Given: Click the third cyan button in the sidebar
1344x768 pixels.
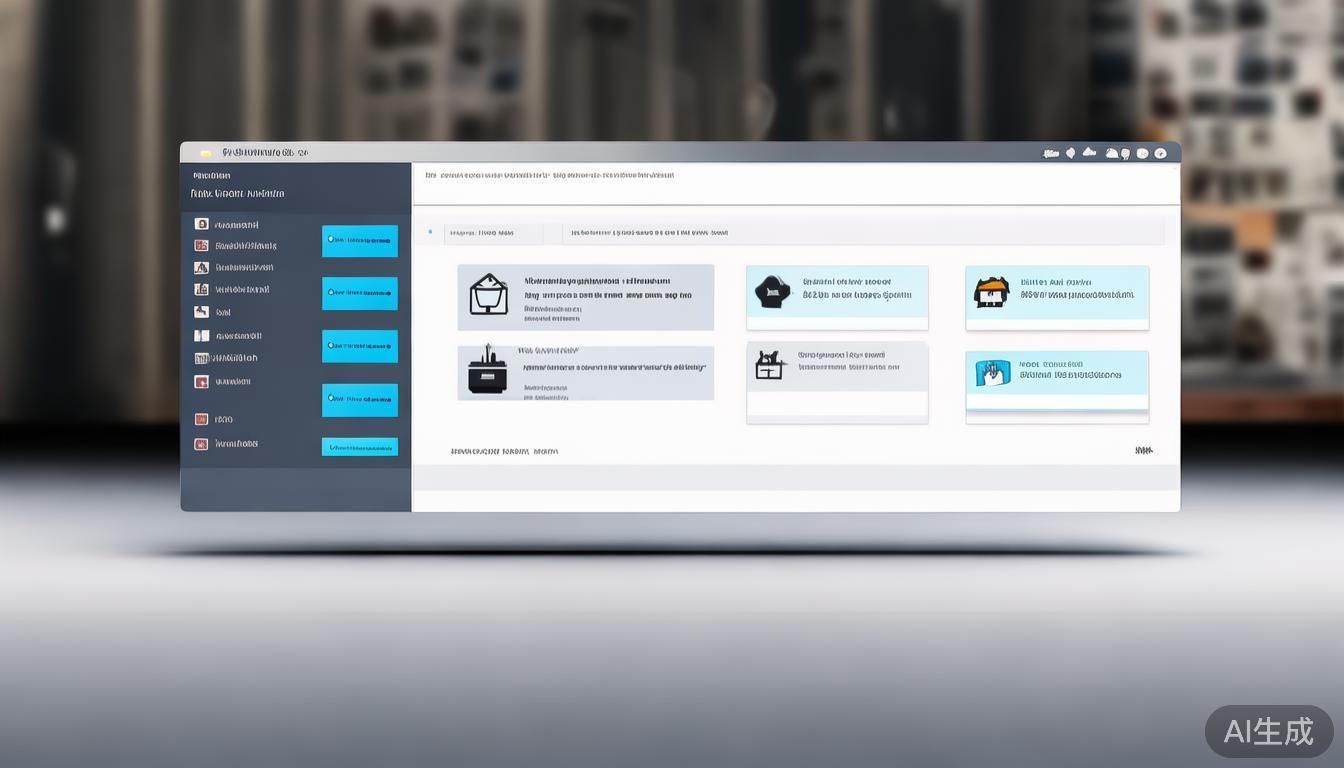Looking at the screenshot, I should [360, 346].
